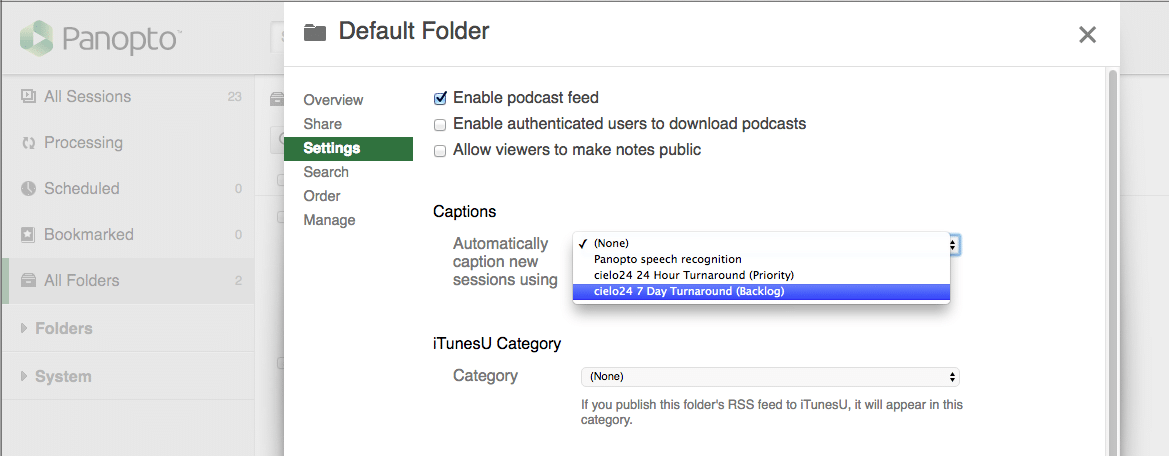Click the Captions section heading

464,212
